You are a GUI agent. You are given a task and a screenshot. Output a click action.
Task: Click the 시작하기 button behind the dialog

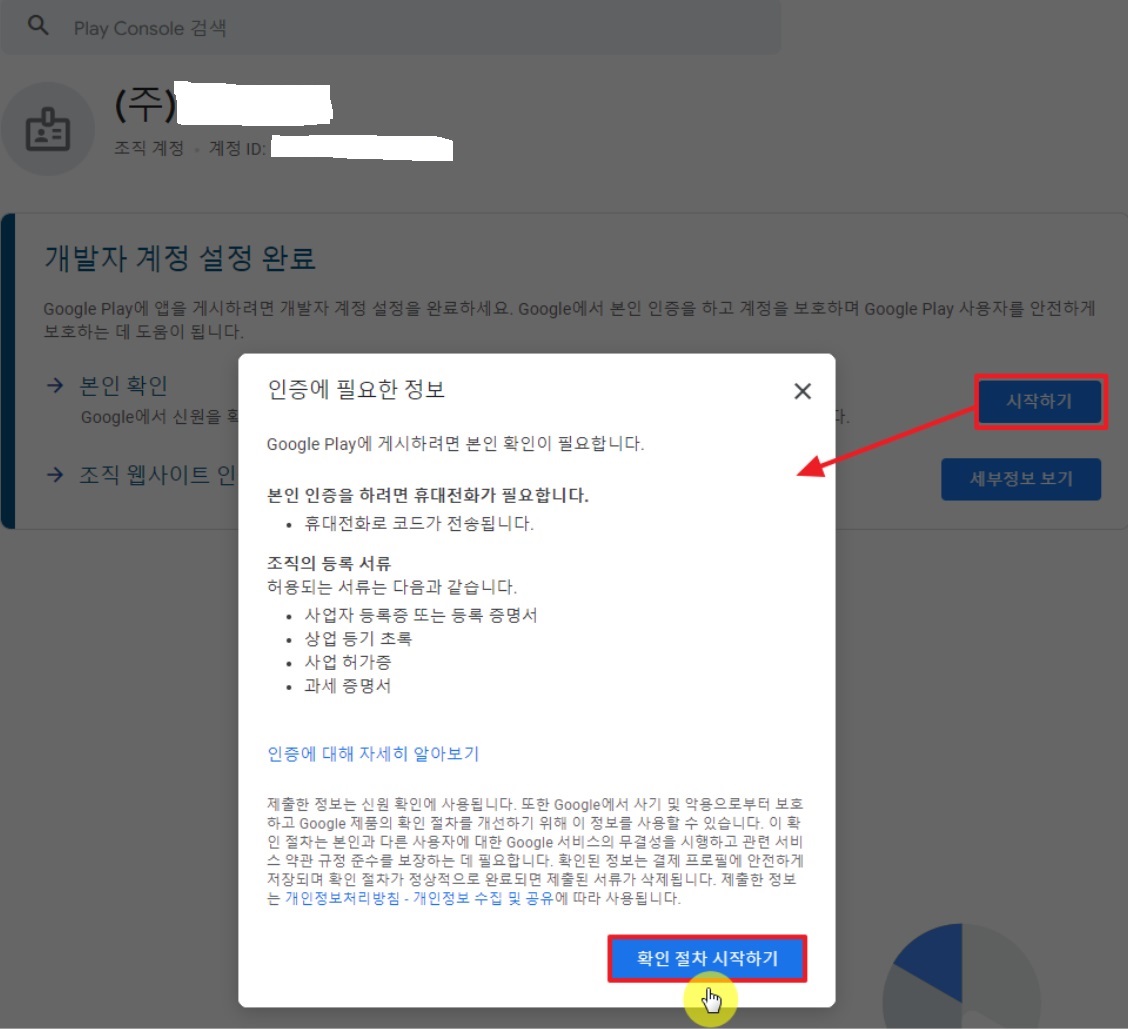click(1040, 401)
